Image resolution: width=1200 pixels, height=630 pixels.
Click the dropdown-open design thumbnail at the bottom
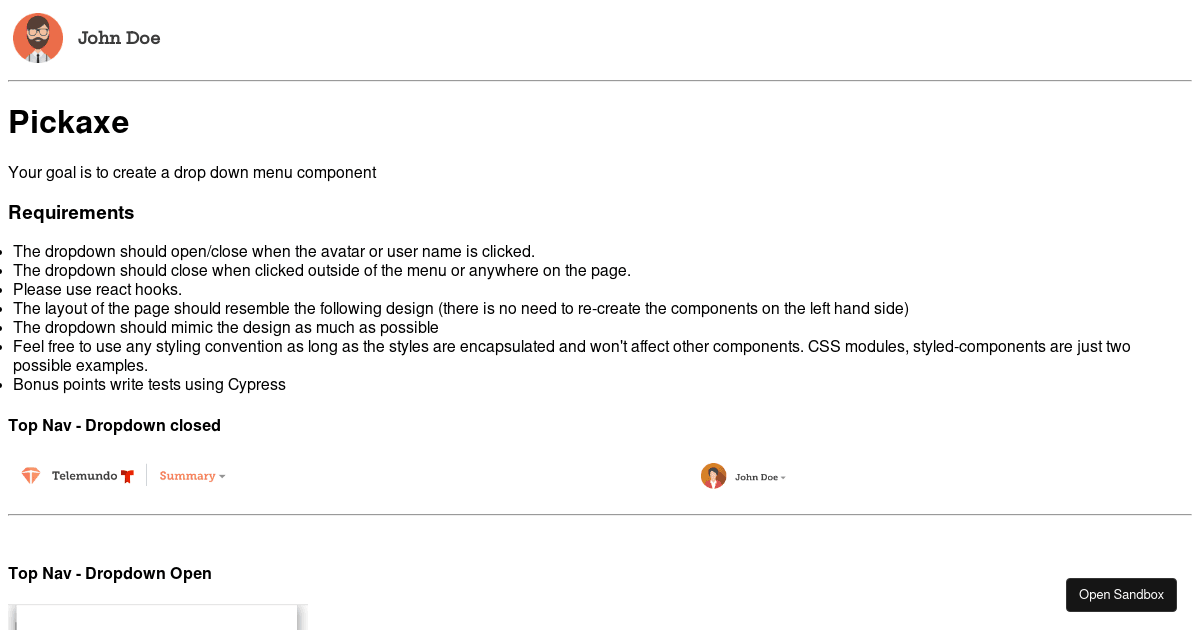158,617
